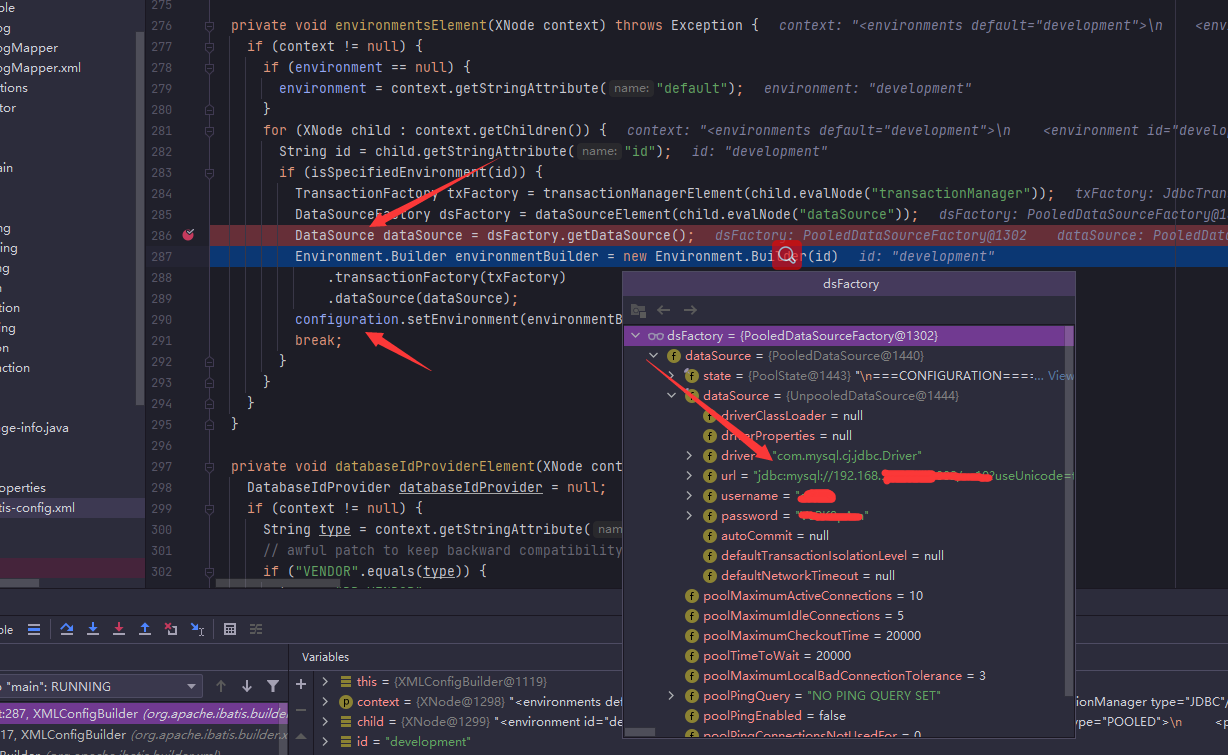Screen dimensions: 1228x755
Task: Select the ge-info.java file in project tree
Action: coord(34,428)
